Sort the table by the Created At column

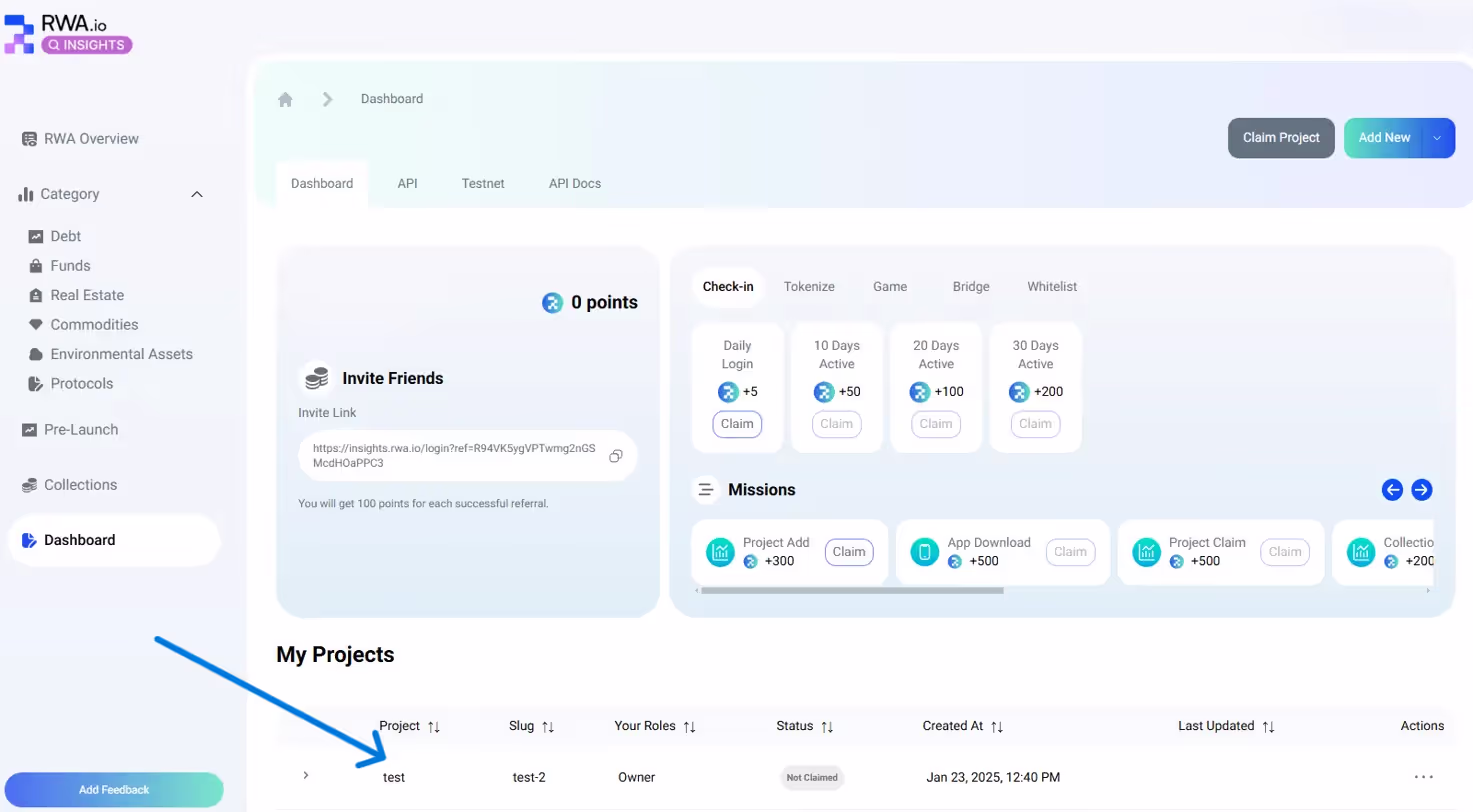[x=997, y=727]
